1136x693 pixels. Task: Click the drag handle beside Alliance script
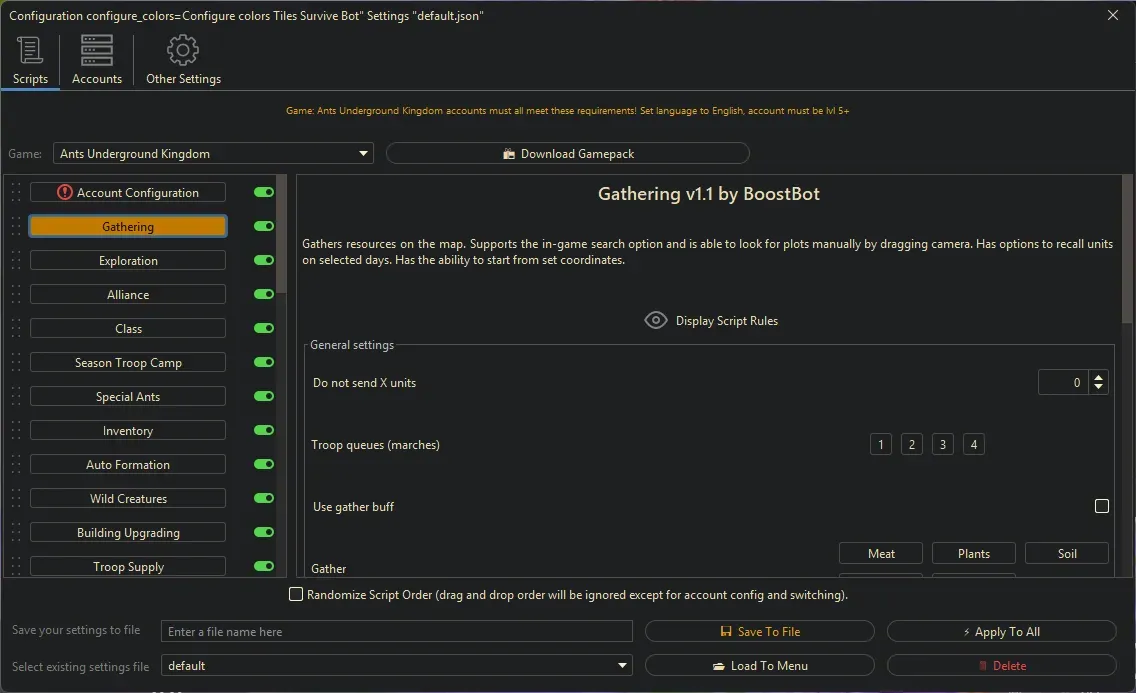[15, 295]
